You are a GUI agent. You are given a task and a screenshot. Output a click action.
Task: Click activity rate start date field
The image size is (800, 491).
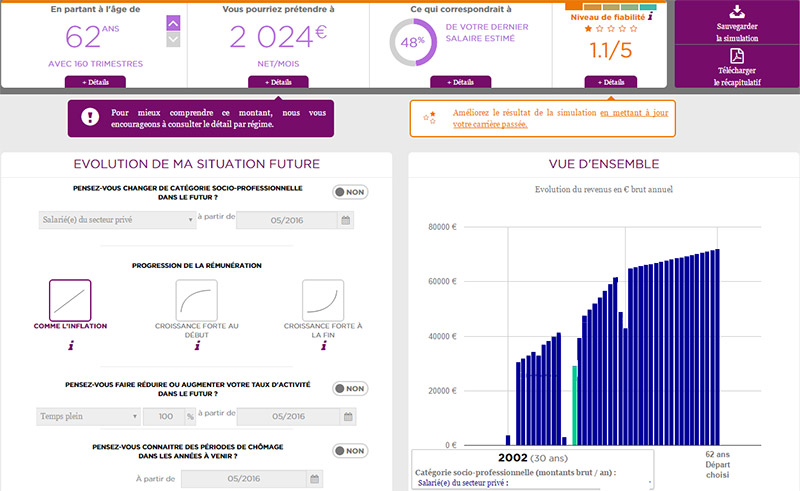pos(288,416)
